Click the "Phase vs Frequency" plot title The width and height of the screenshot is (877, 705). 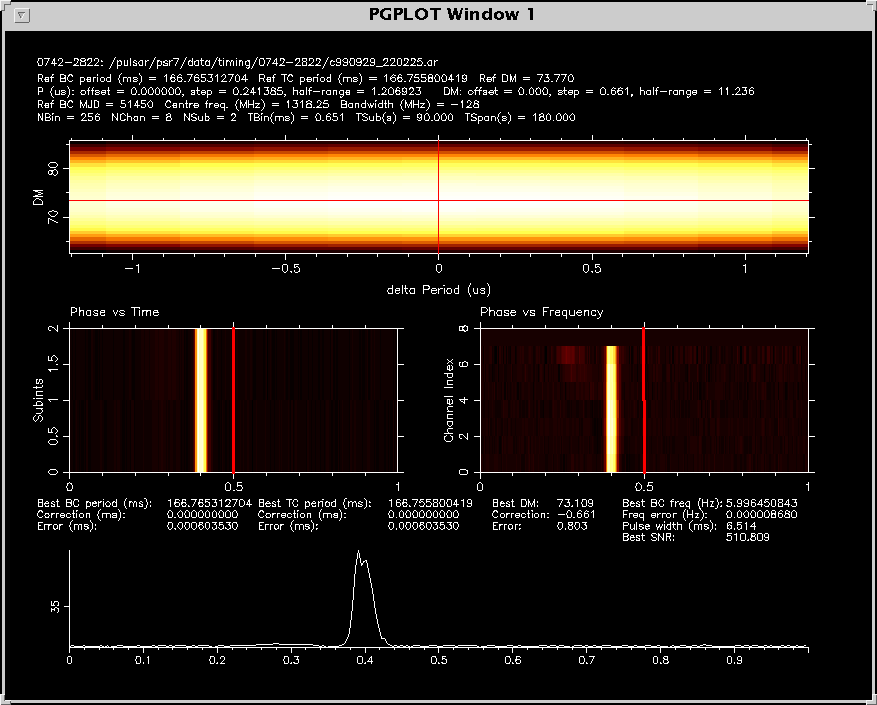click(x=541, y=312)
